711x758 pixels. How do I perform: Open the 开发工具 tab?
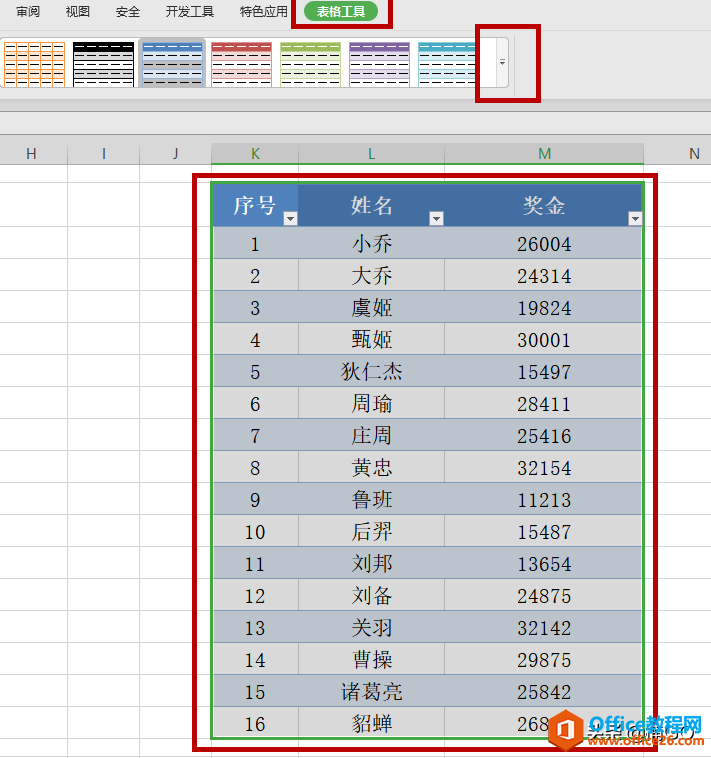[189, 11]
